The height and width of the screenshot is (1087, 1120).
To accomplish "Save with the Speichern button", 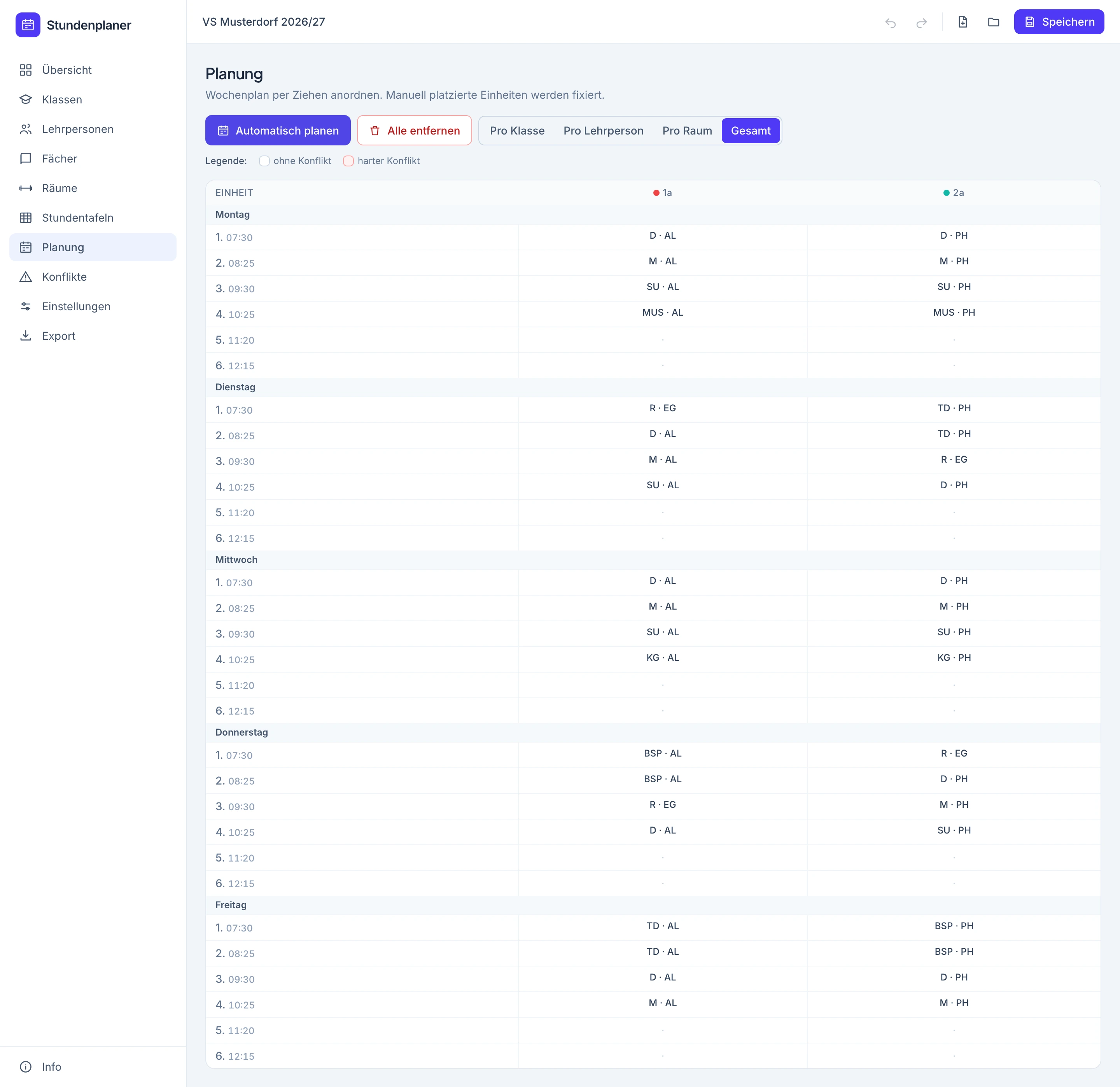I will pos(1059,22).
